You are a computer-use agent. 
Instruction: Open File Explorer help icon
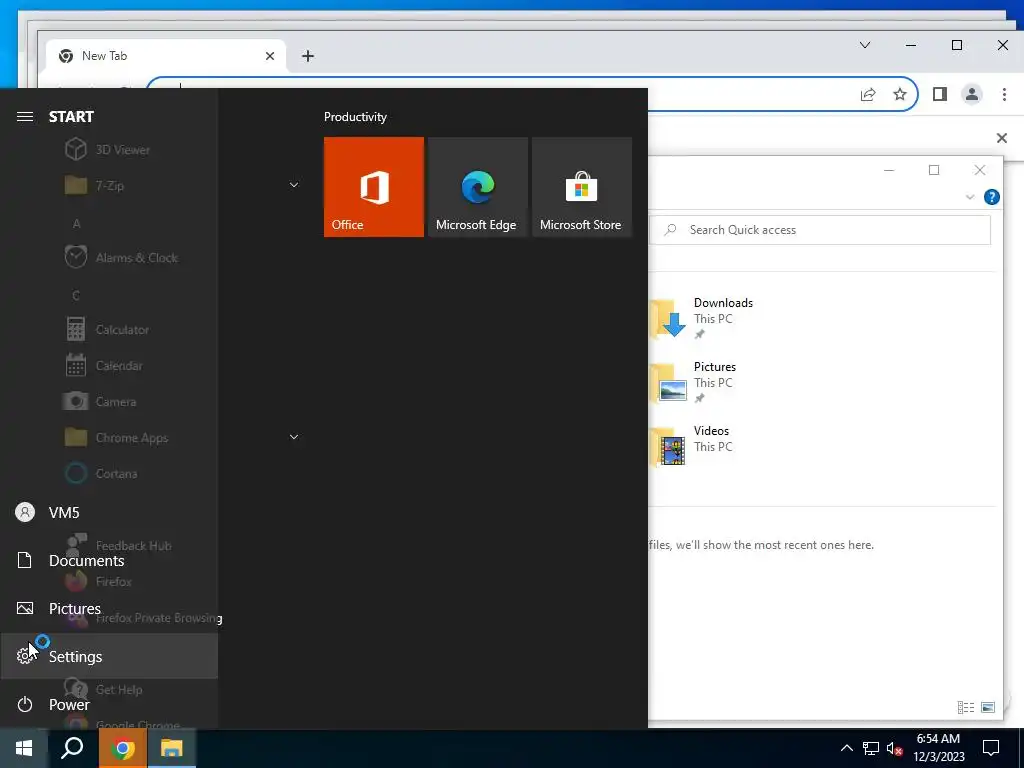pyautogui.click(x=991, y=197)
